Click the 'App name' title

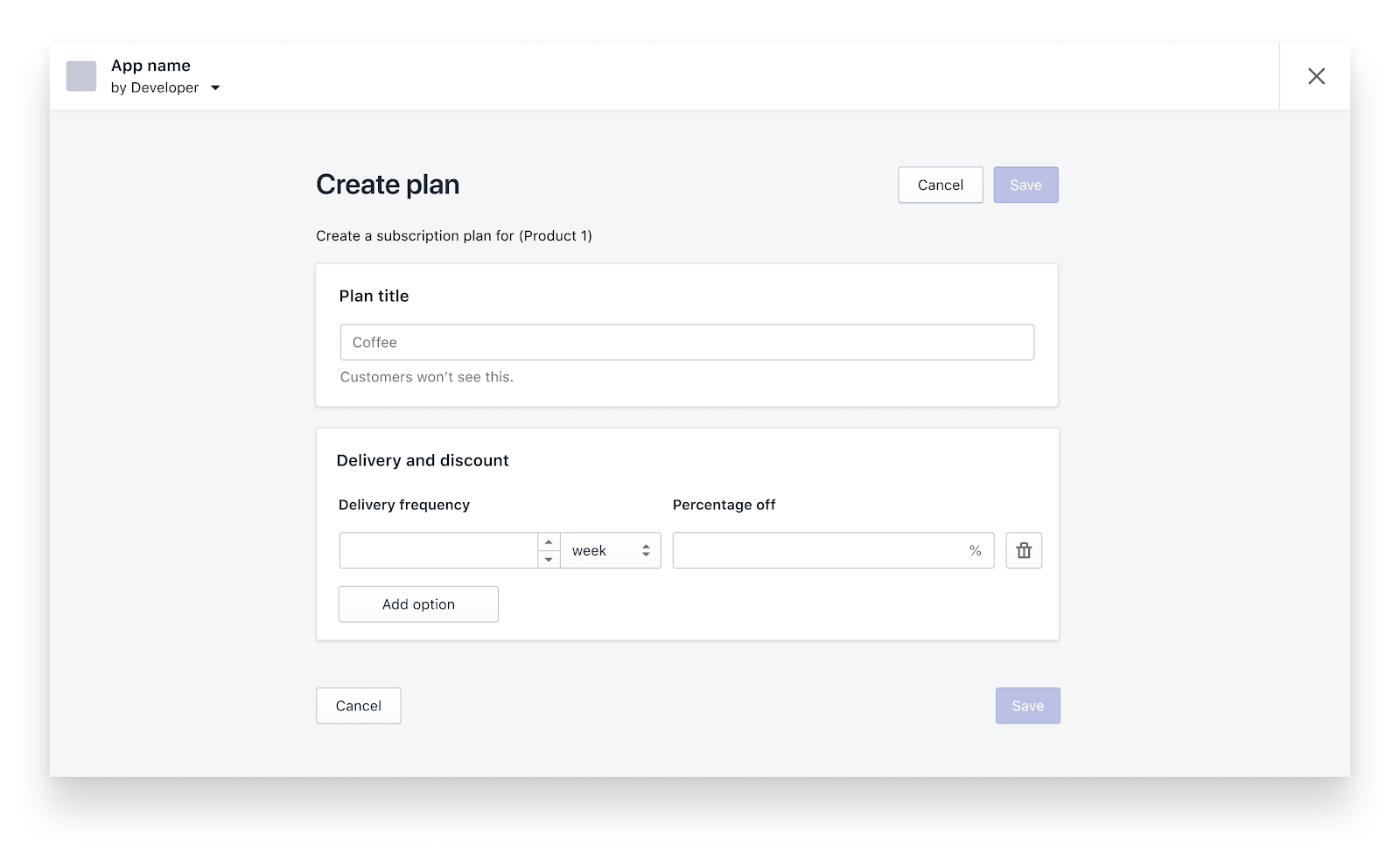(150, 66)
